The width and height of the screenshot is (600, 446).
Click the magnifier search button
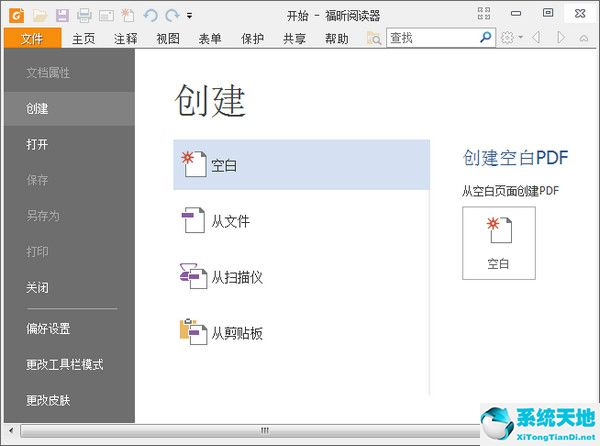pyautogui.click(x=486, y=37)
